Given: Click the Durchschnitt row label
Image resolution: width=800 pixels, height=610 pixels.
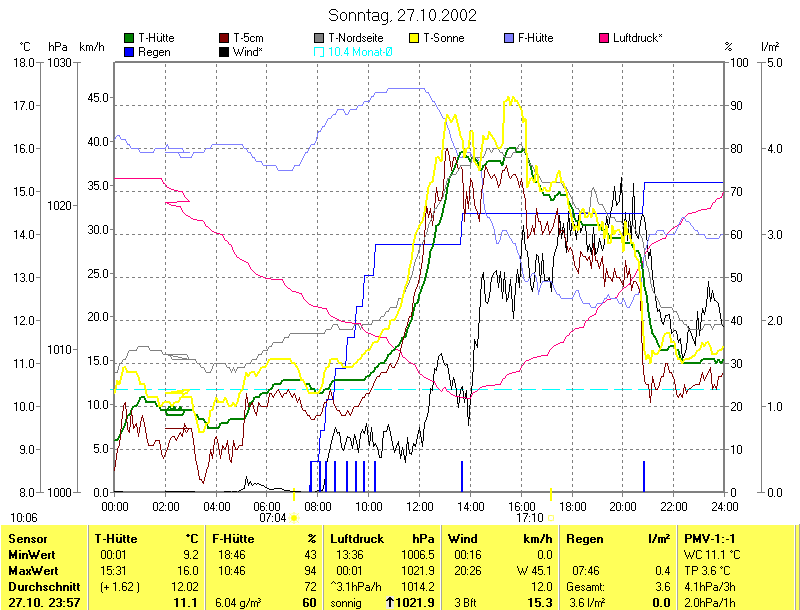Looking at the screenshot, I should coord(44,587).
